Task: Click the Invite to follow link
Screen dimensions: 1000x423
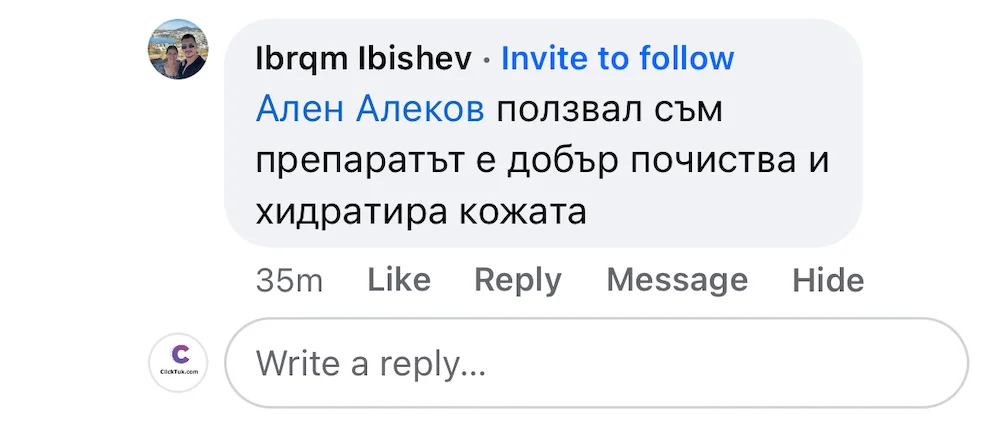Action: click(617, 59)
